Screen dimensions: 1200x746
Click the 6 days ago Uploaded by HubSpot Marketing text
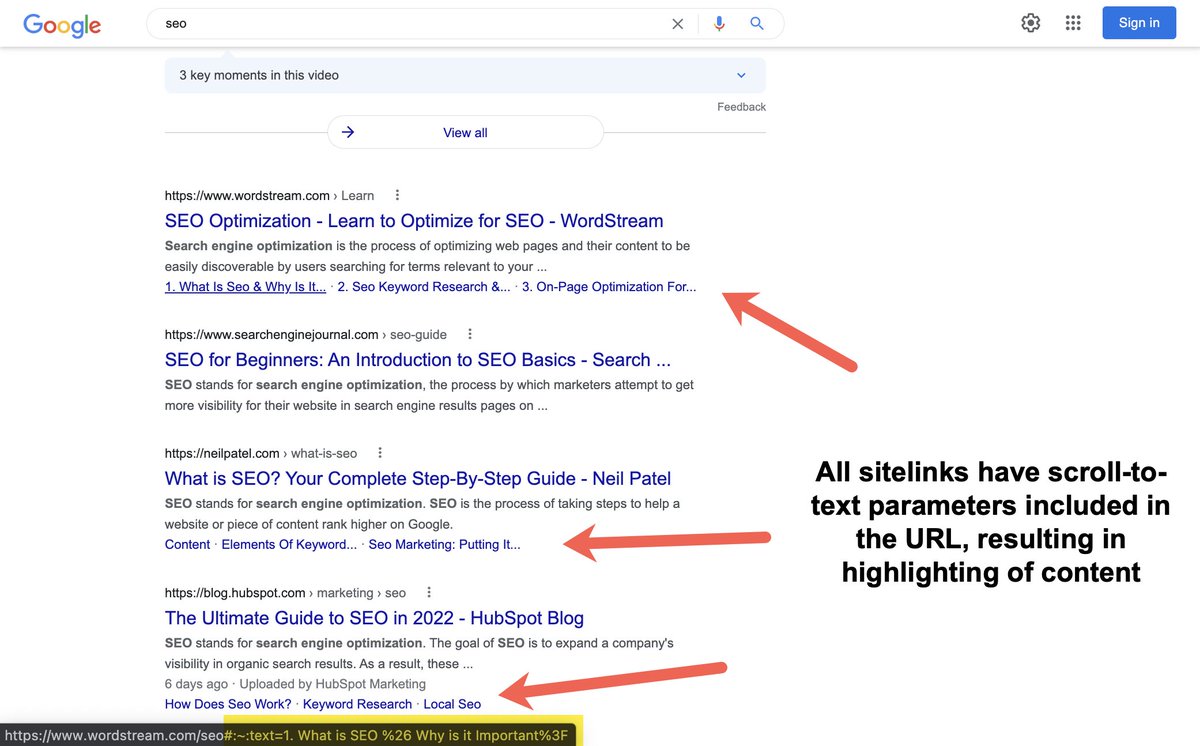295,684
